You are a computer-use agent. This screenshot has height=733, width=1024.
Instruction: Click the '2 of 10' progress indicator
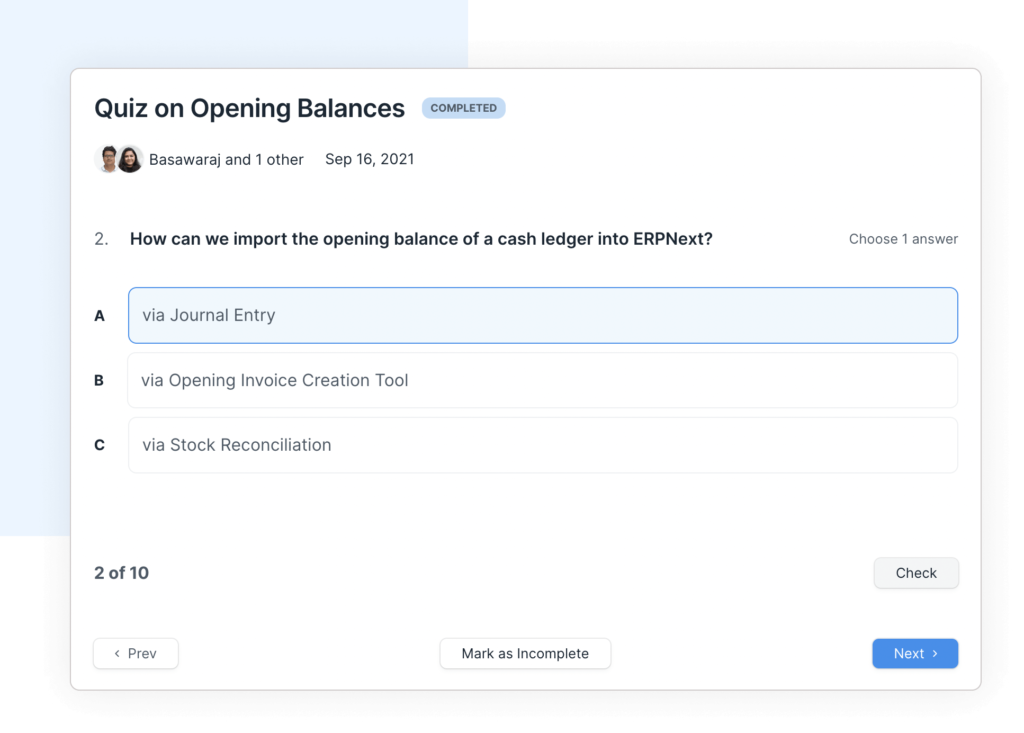pos(122,573)
